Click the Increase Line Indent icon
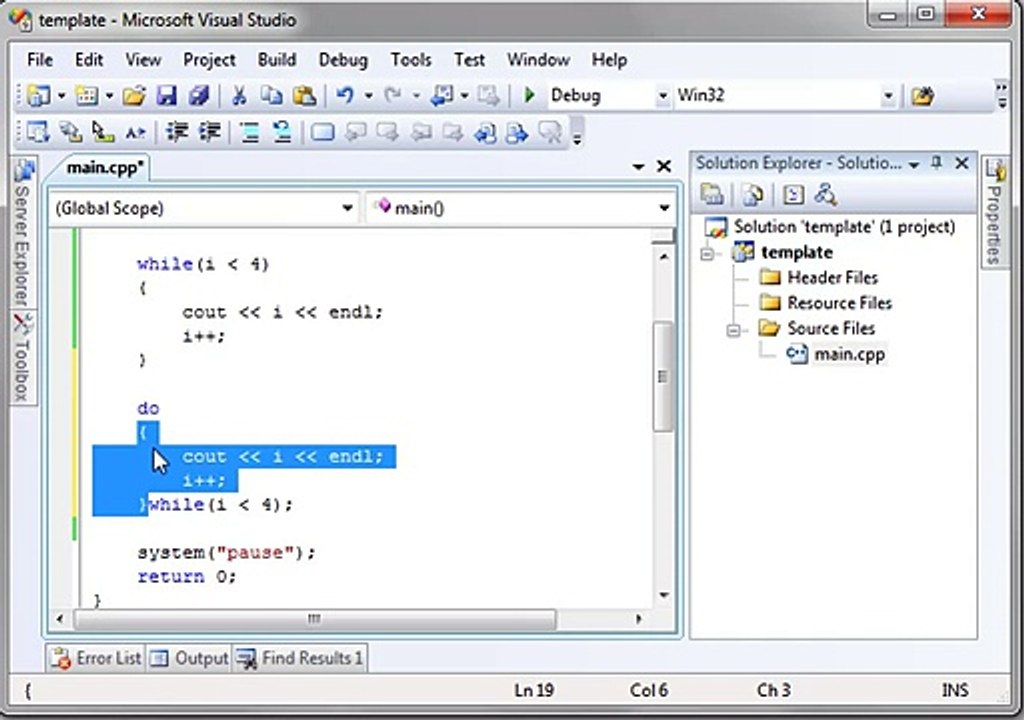Screen dimensions: 1024x720 pos(210,133)
